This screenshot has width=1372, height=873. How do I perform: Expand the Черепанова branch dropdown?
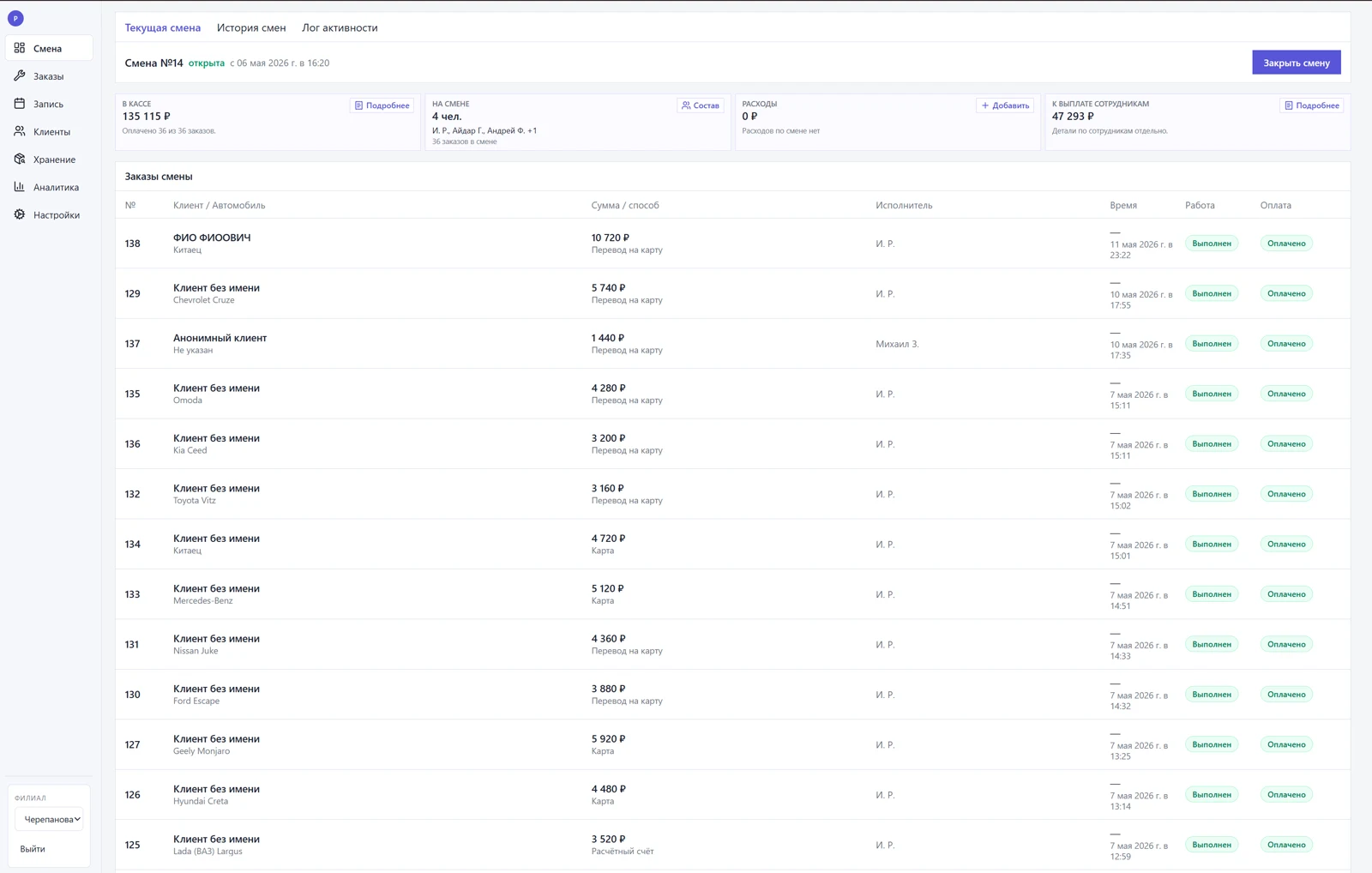click(50, 819)
